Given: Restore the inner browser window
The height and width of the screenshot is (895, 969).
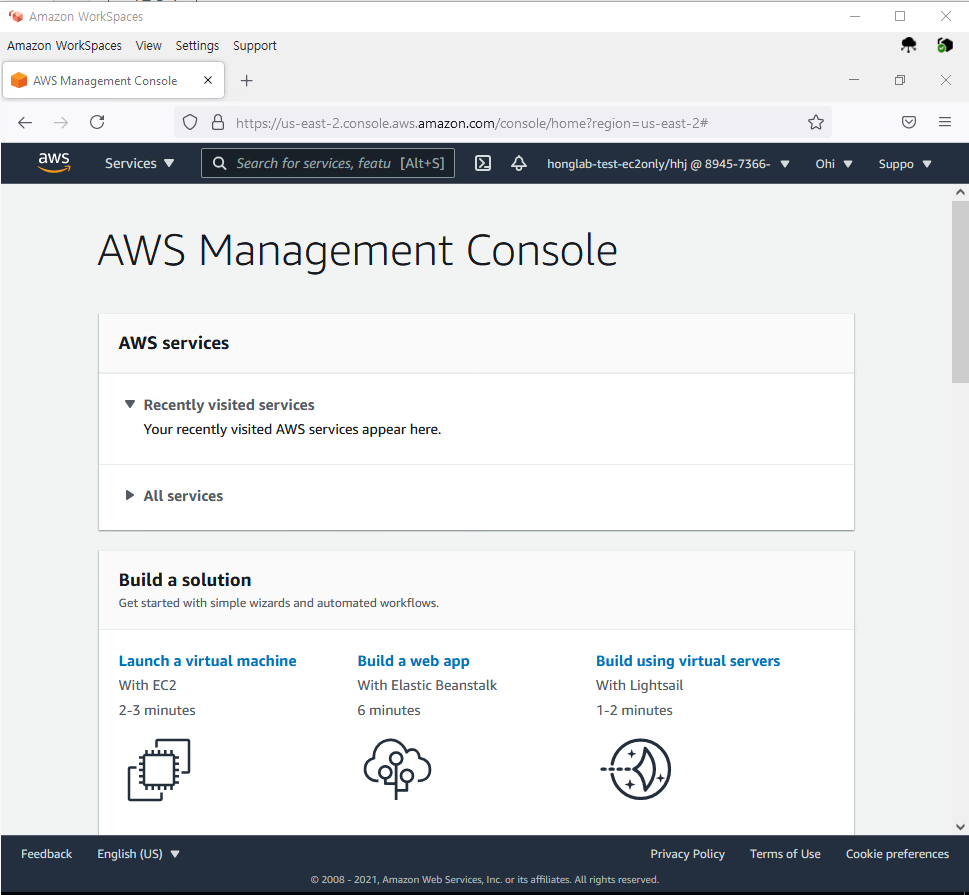Looking at the screenshot, I should 900,80.
